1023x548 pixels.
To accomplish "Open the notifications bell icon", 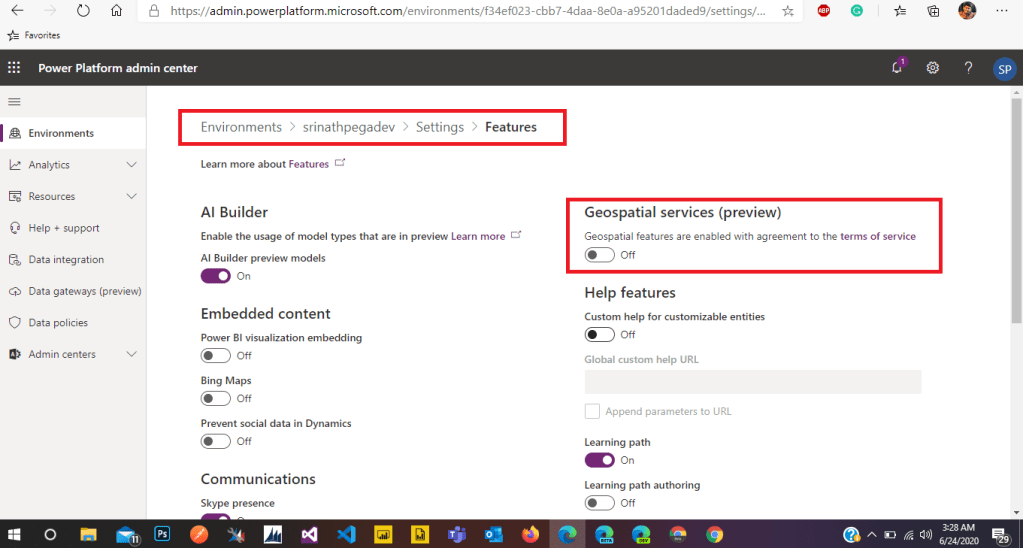I will point(897,68).
